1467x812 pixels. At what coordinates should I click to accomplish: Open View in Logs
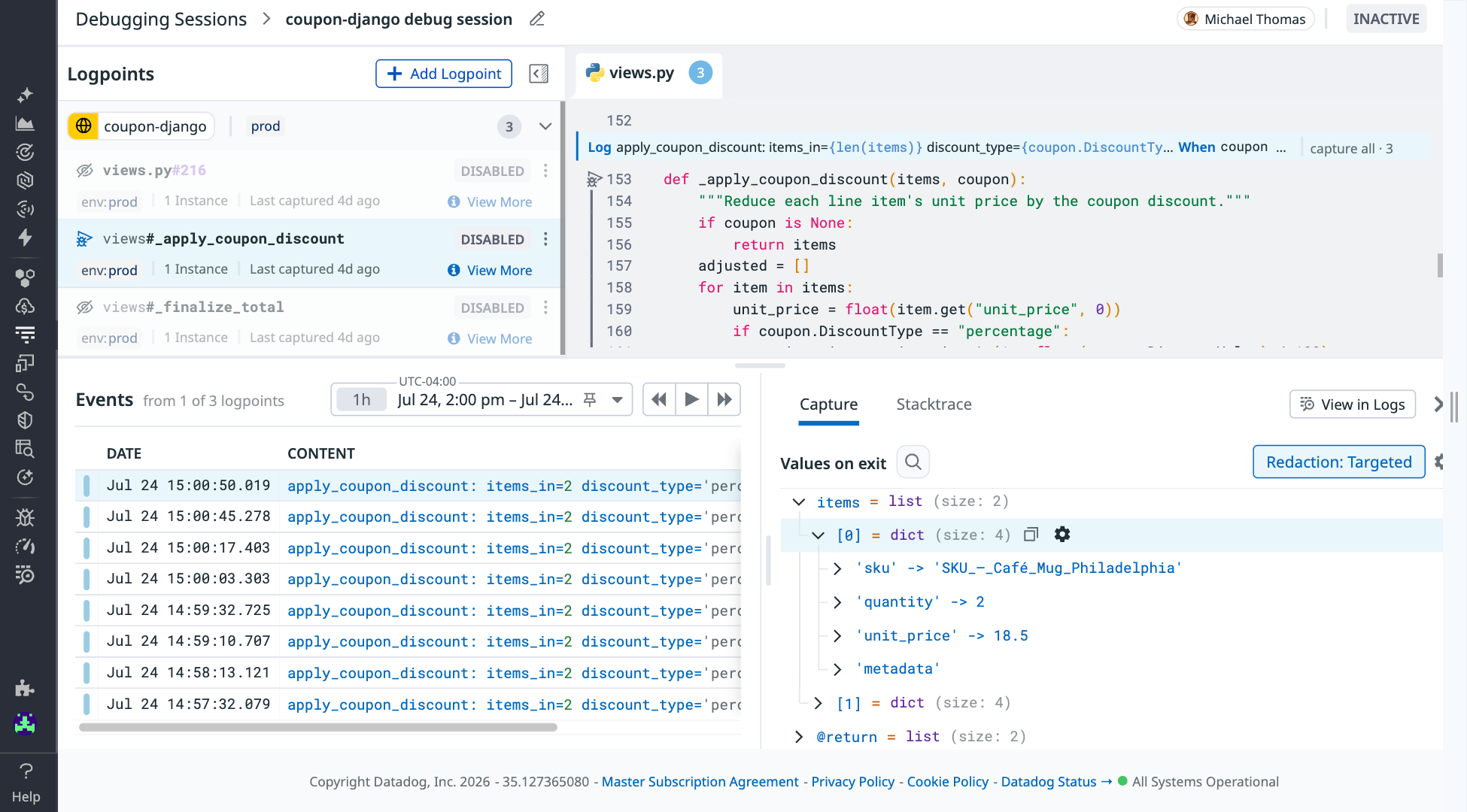pos(1353,404)
